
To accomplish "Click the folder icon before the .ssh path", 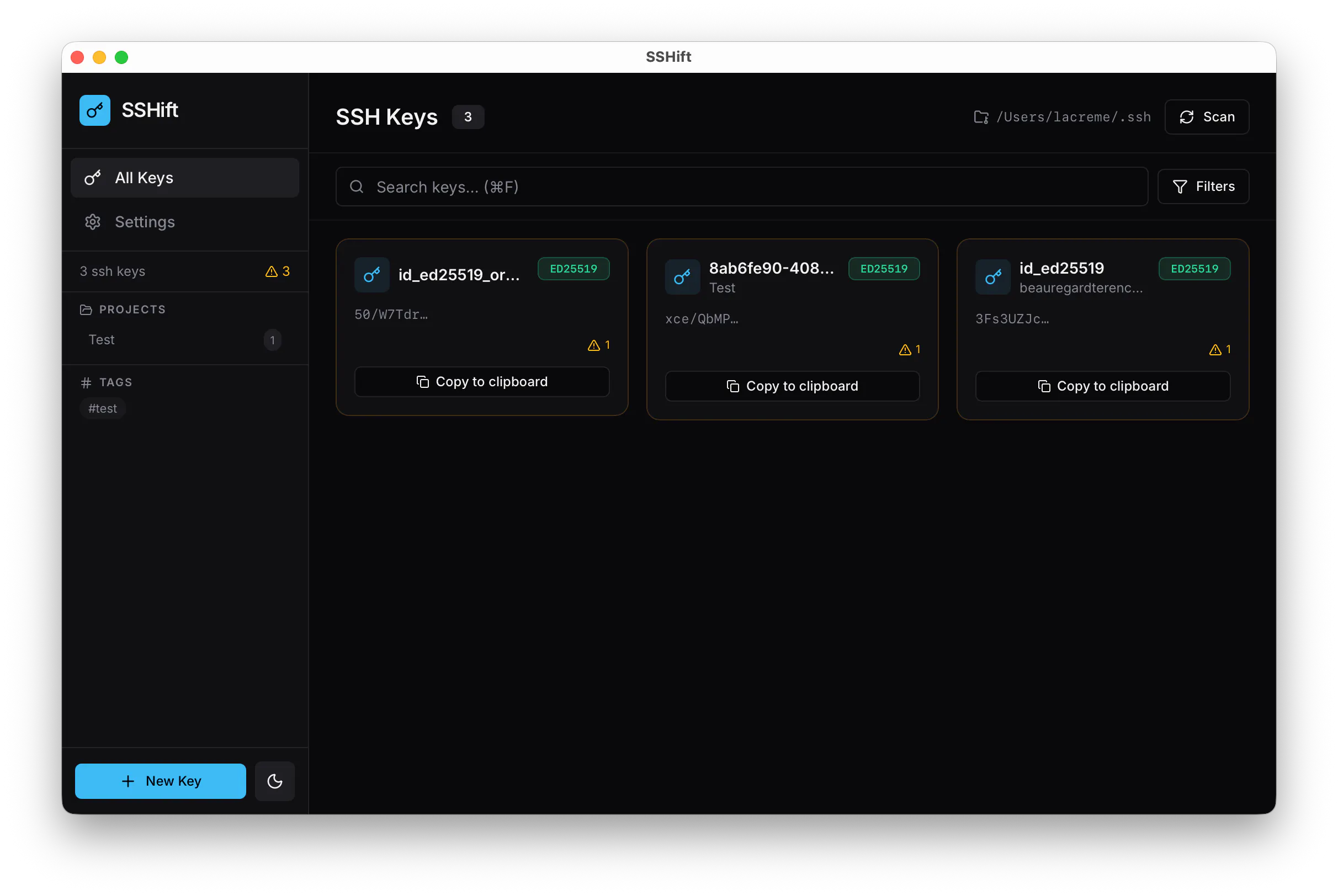I will pos(981,117).
